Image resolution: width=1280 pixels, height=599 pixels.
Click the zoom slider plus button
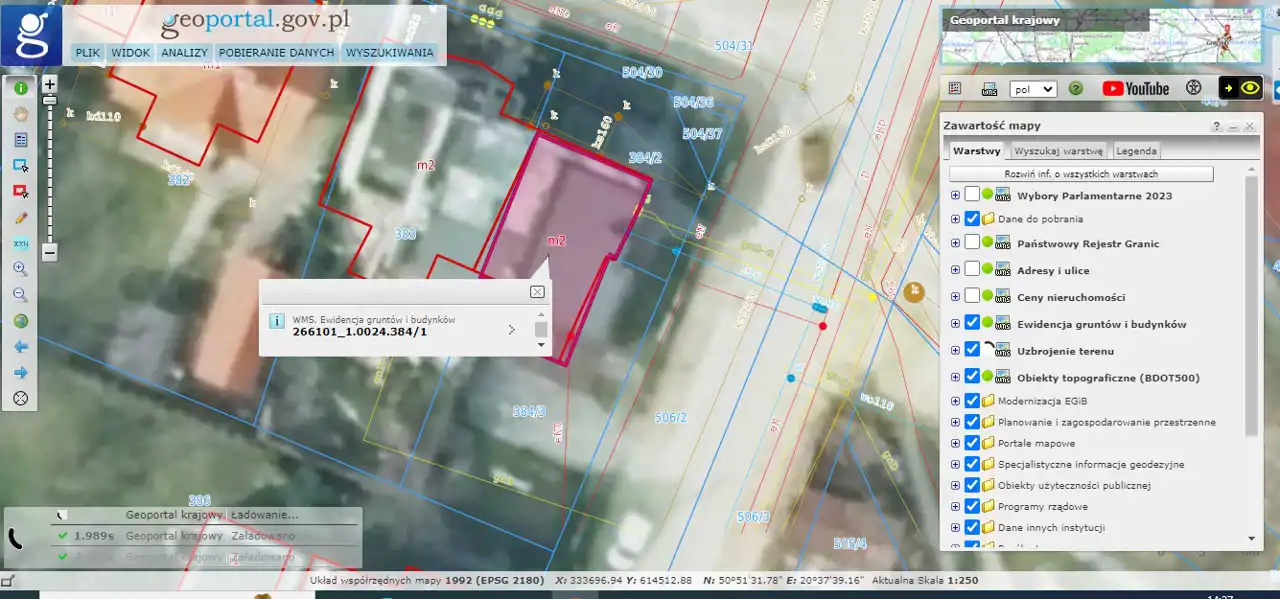click(x=49, y=84)
